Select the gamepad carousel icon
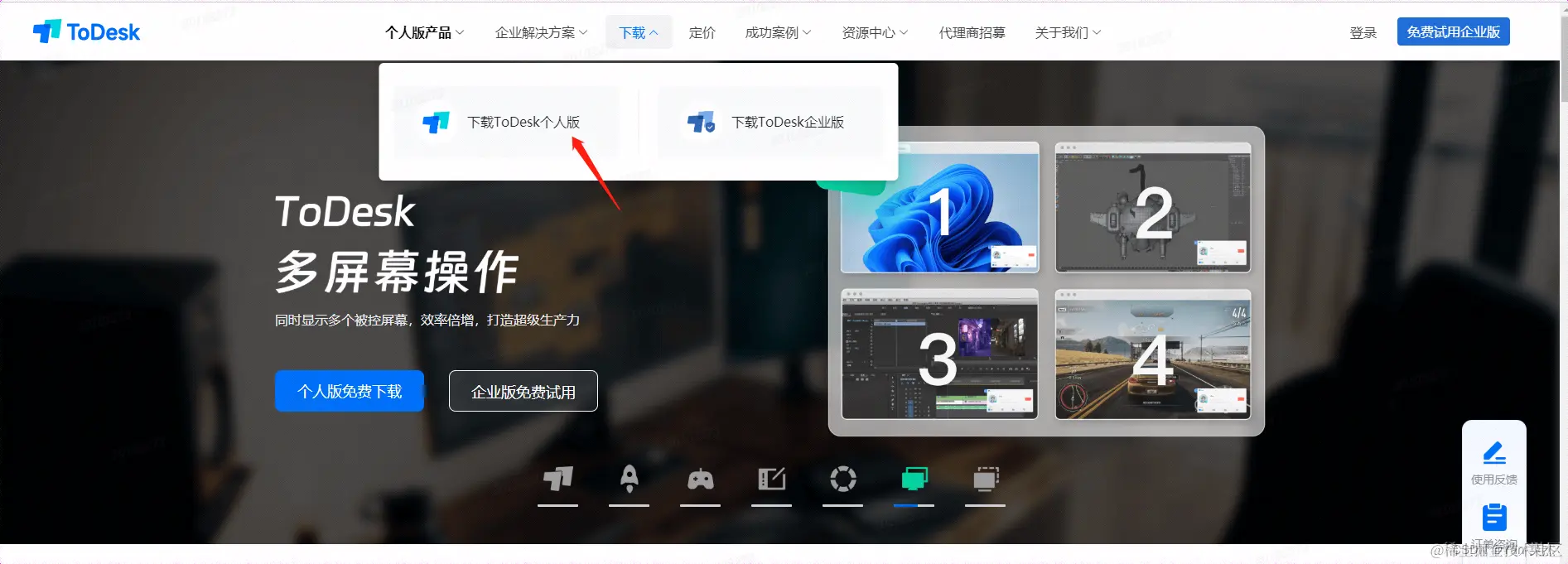This screenshot has height=564, width=1568. pos(701,479)
